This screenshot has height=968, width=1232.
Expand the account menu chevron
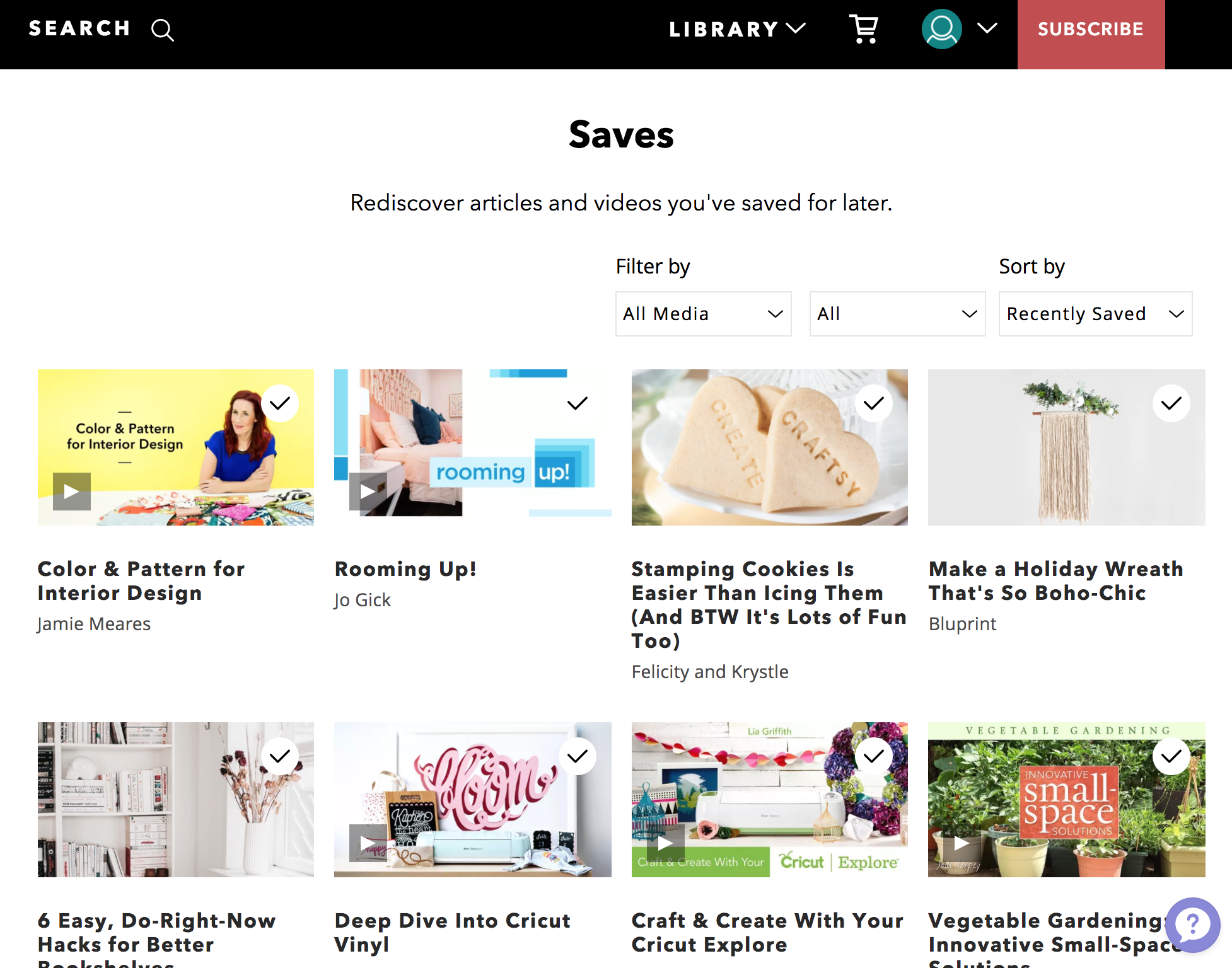[x=987, y=28]
